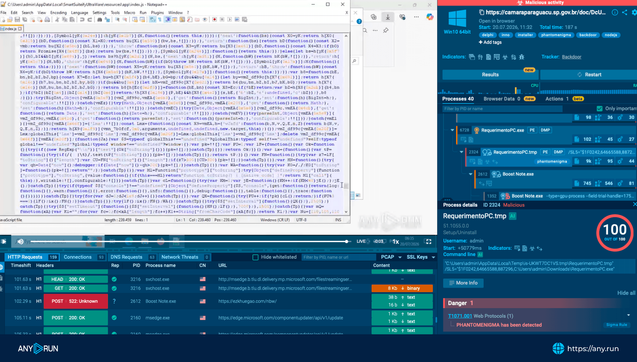Toggle the Only important checkbox
The image size is (637, 362).
tap(599, 108)
